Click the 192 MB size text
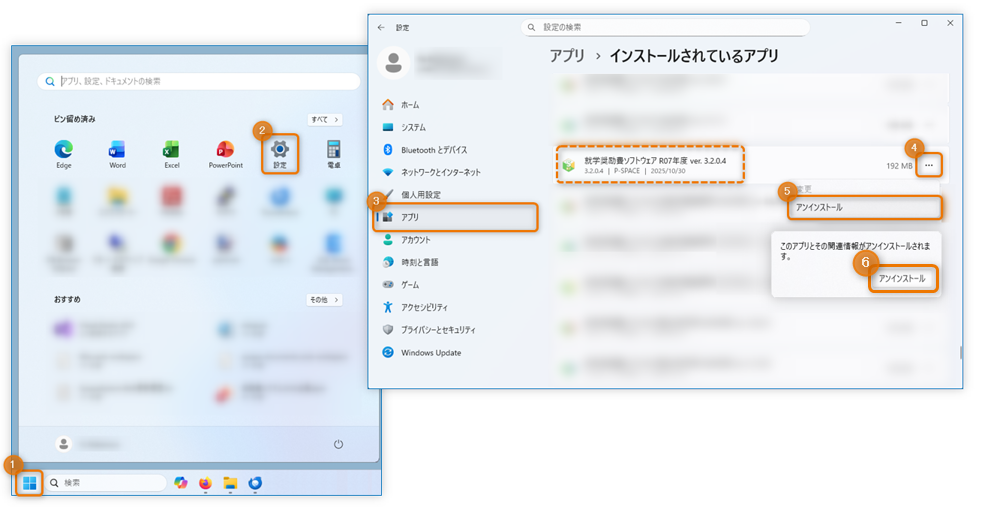The image size is (982, 507). coord(899,166)
